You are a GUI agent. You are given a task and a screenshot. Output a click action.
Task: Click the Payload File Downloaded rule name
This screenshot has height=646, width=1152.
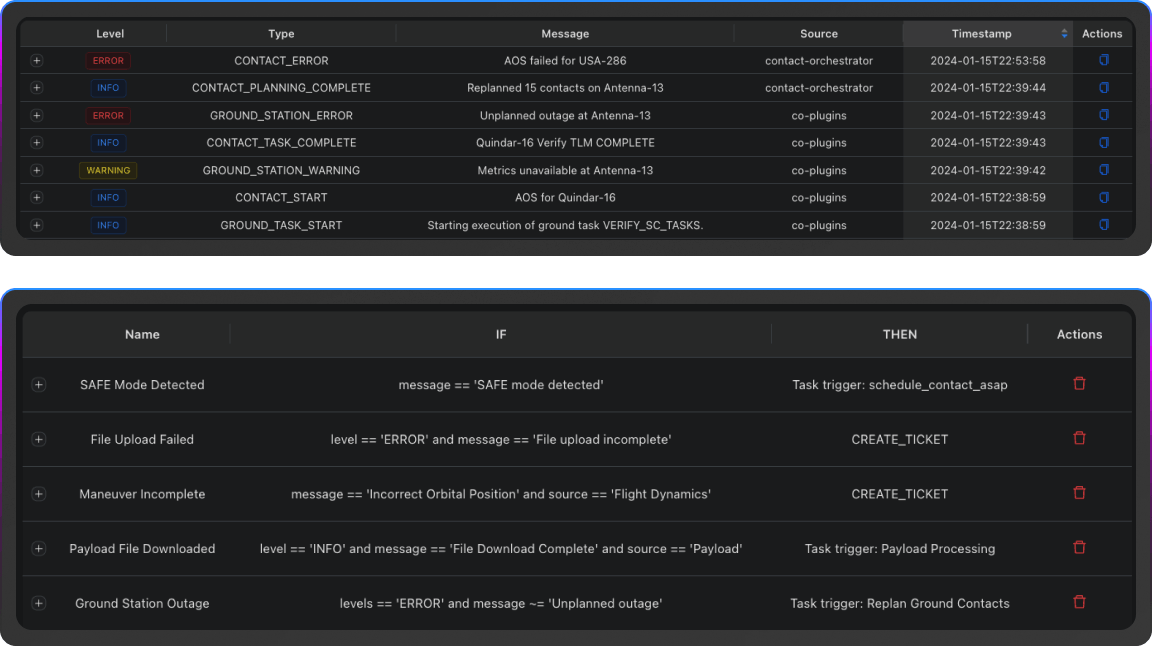pyautogui.click(x=142, y=549)
